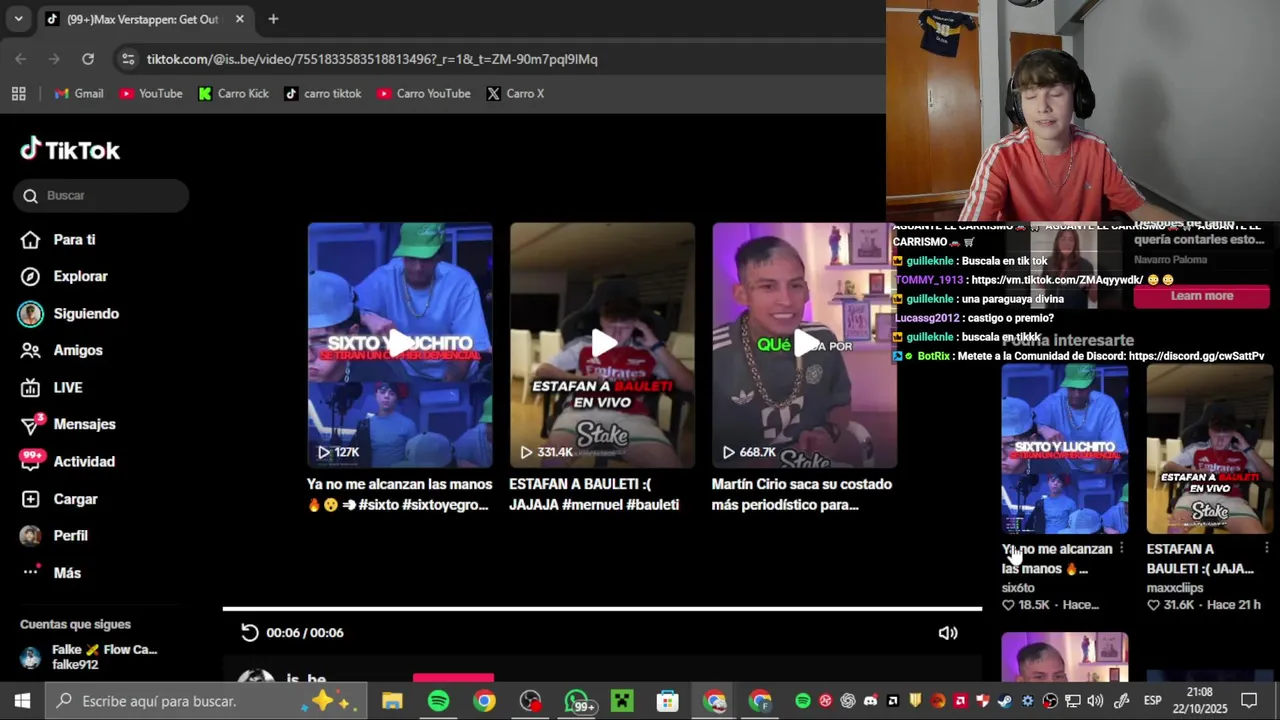Select the Max Verstappen browser tab

(x=143, y=19)
